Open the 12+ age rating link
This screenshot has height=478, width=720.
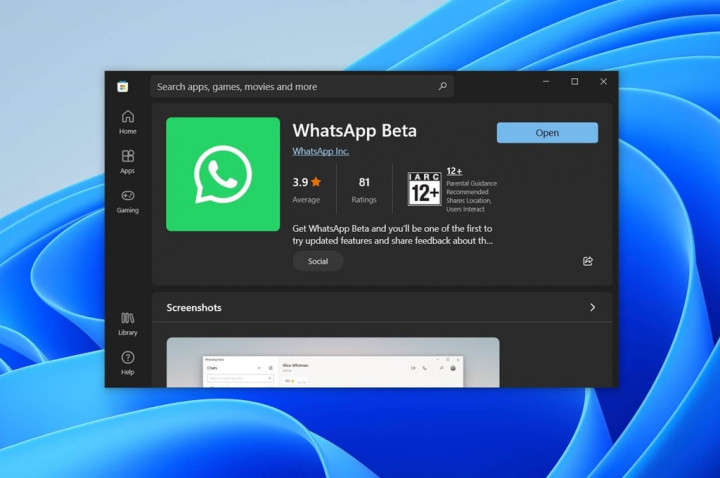click(454, 171)
